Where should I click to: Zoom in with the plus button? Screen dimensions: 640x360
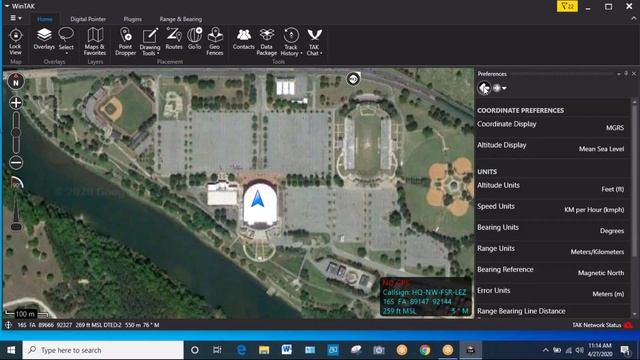tap(16, 102)
